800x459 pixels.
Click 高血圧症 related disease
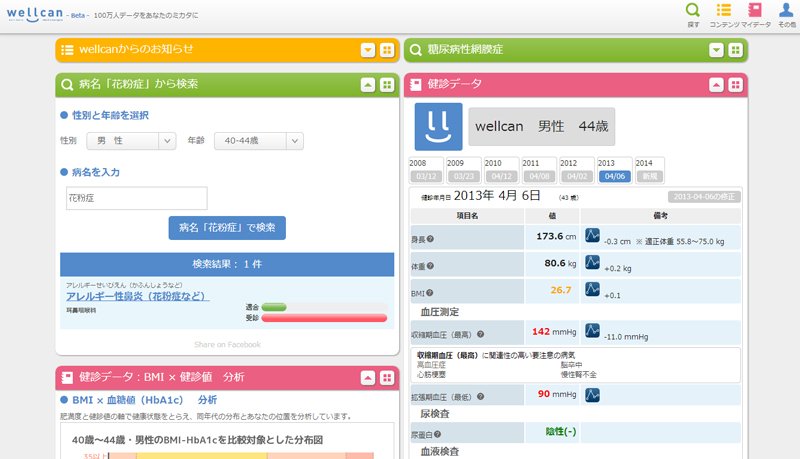coord(431,365)
